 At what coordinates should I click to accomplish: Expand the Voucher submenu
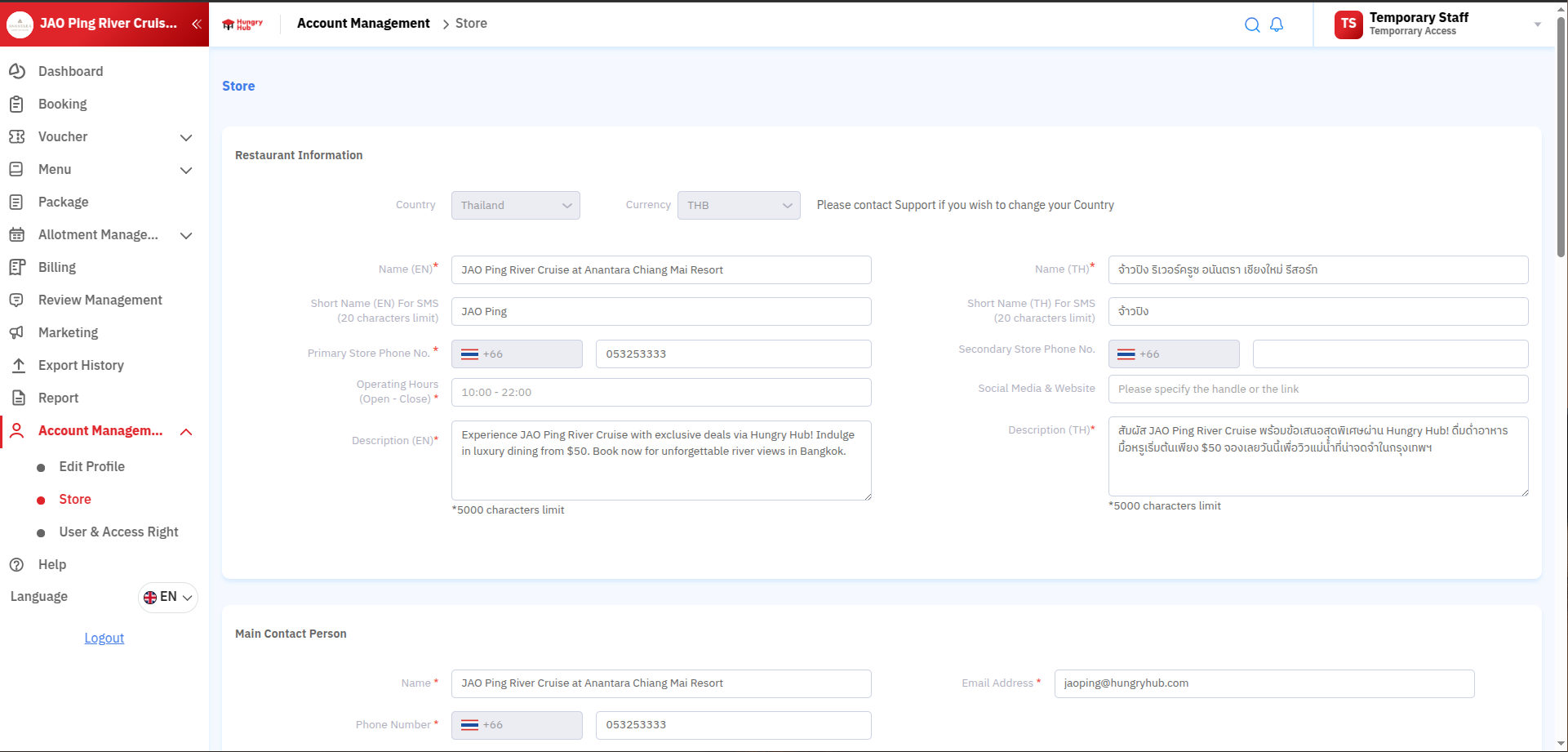[186, 137]
